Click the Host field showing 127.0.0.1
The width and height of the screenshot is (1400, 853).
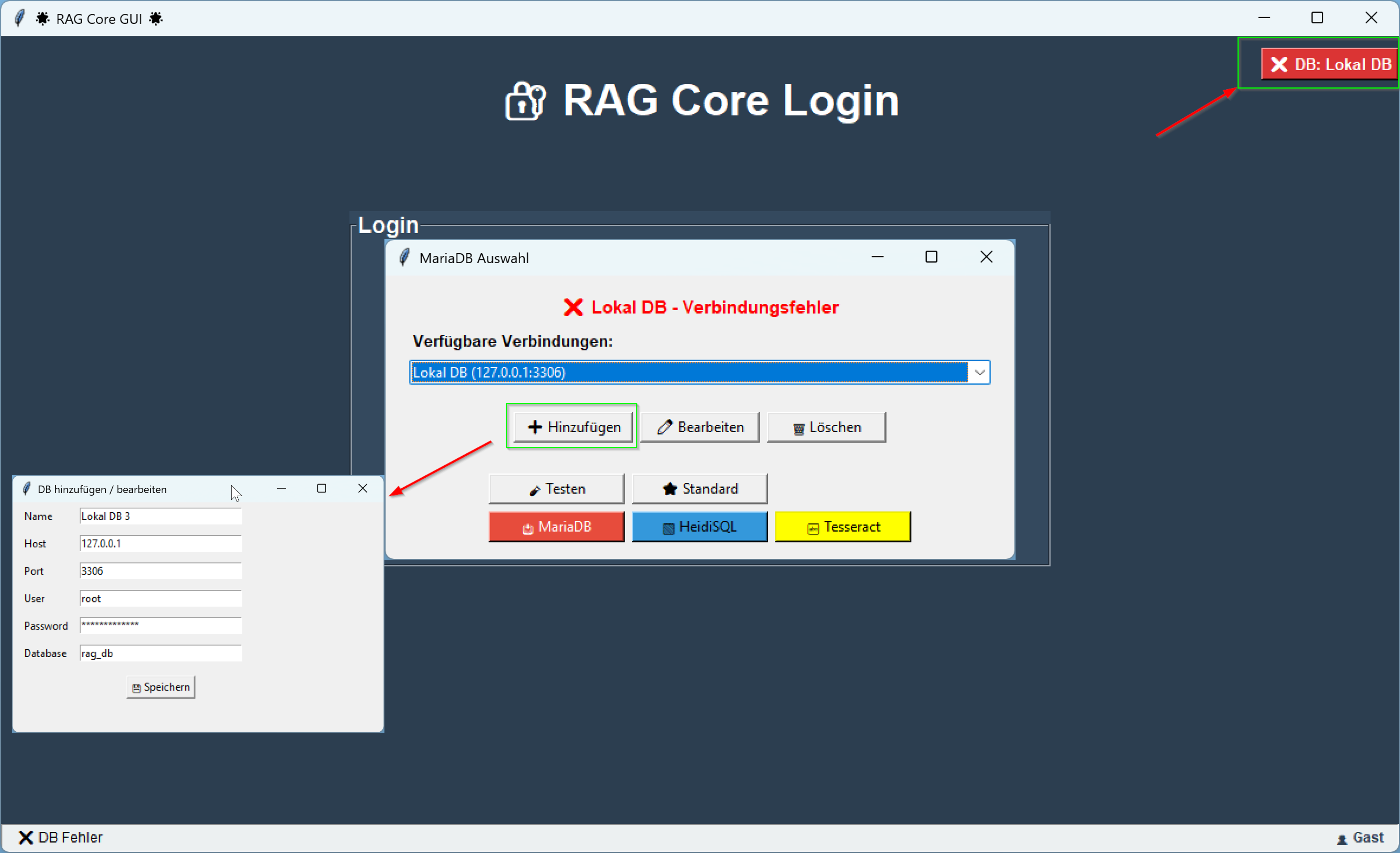161,543
